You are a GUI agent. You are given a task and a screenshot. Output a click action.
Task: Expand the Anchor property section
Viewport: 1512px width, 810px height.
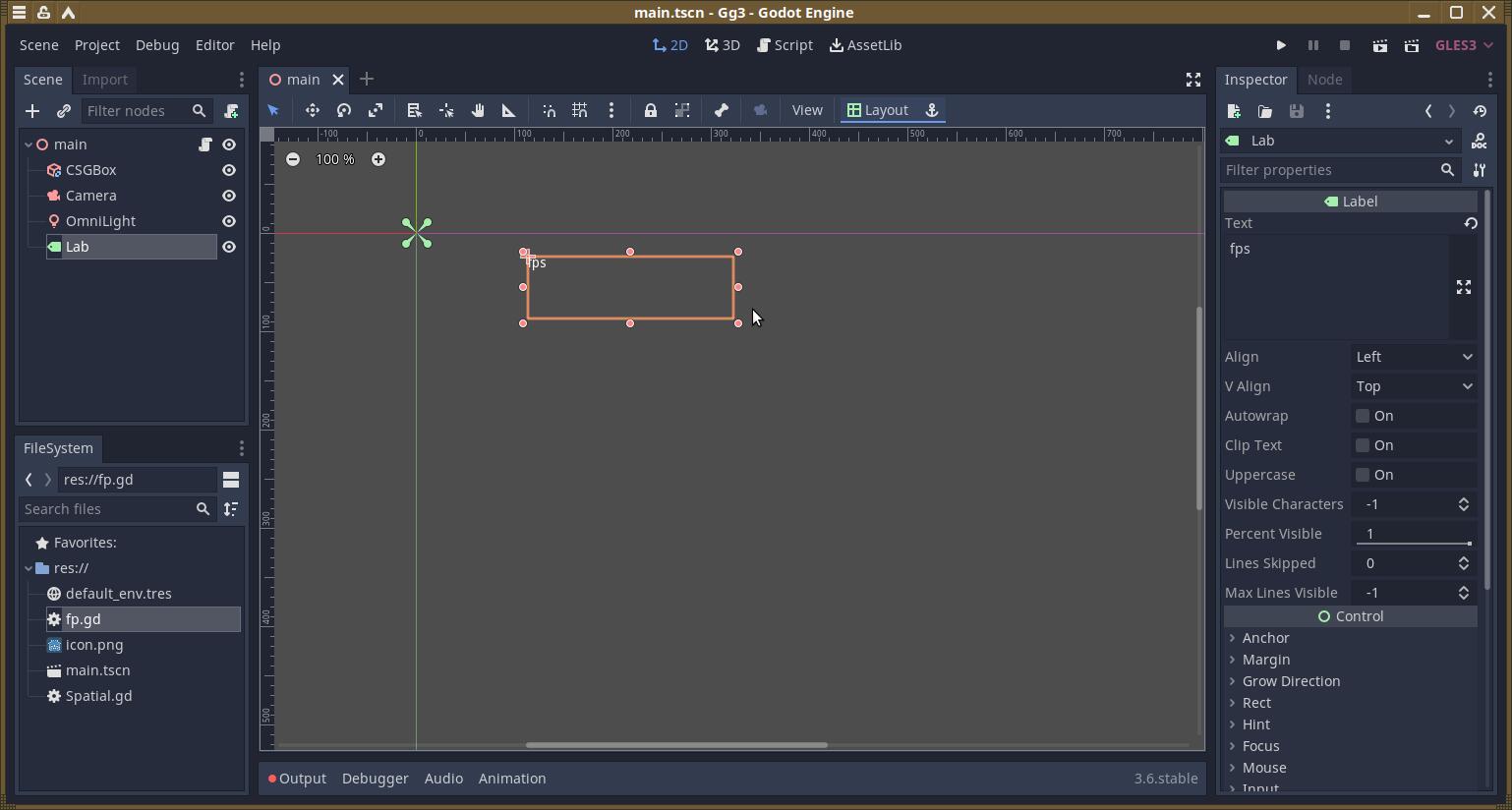point(1265,638)
